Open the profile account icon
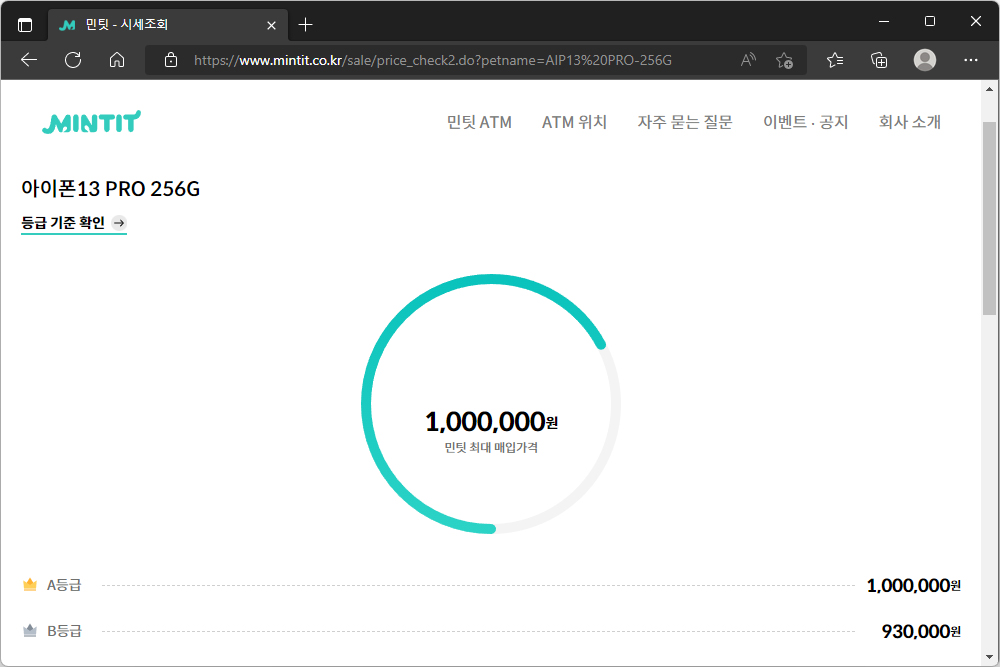 click(925, 60)
